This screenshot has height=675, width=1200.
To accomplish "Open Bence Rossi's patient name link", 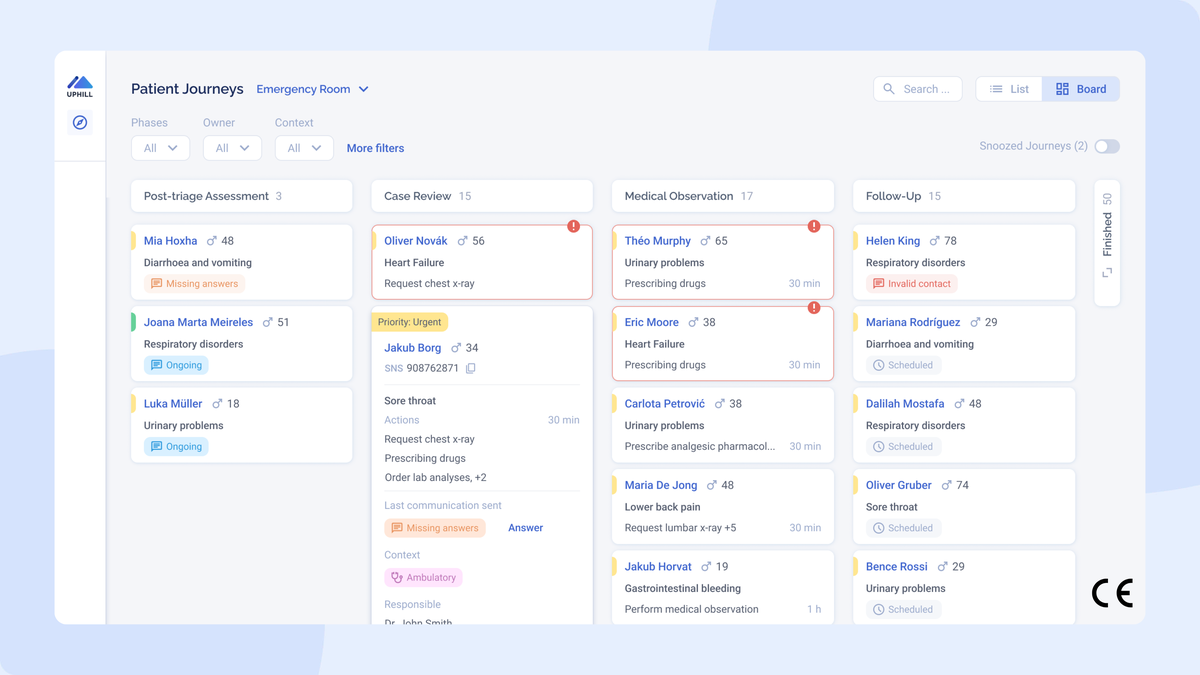I will coord(897,566).
